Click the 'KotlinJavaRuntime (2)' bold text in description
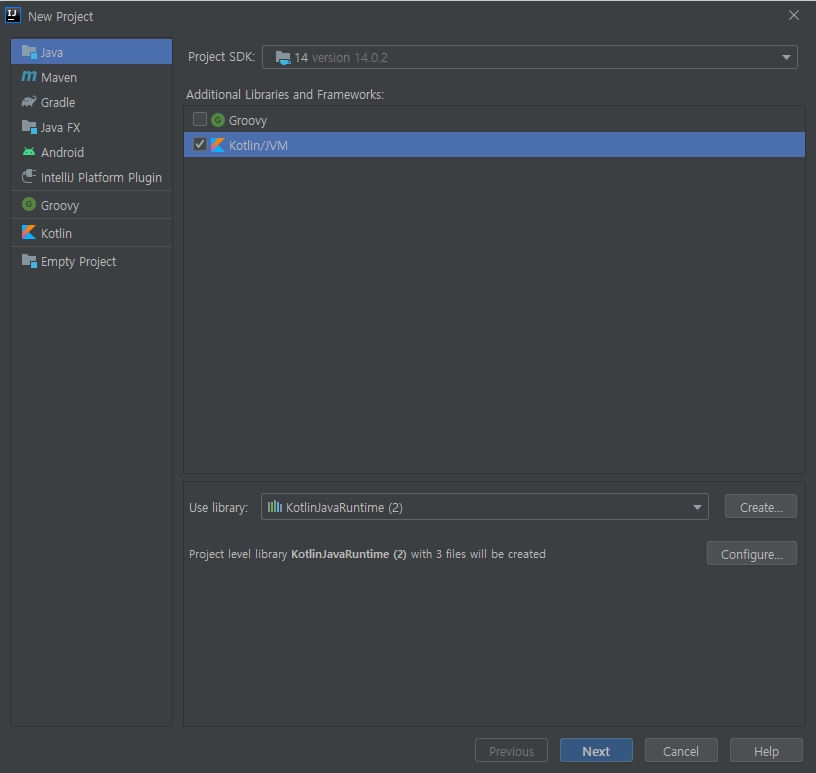 pos(349,554)
